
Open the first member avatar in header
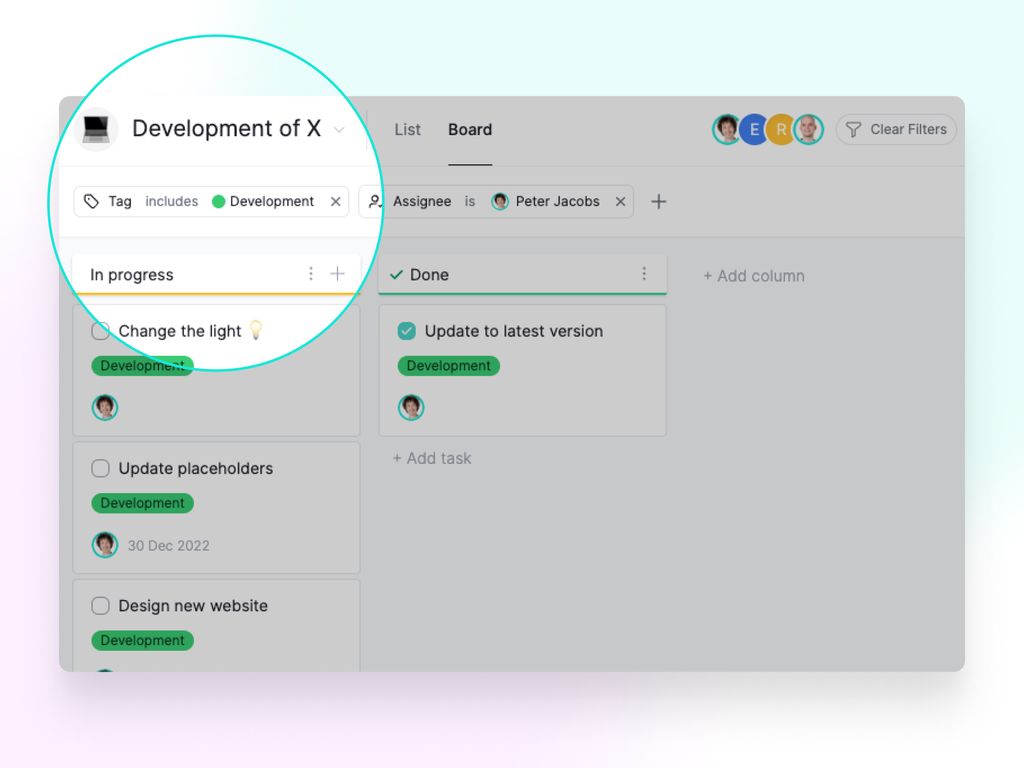(x=727, y=129)
